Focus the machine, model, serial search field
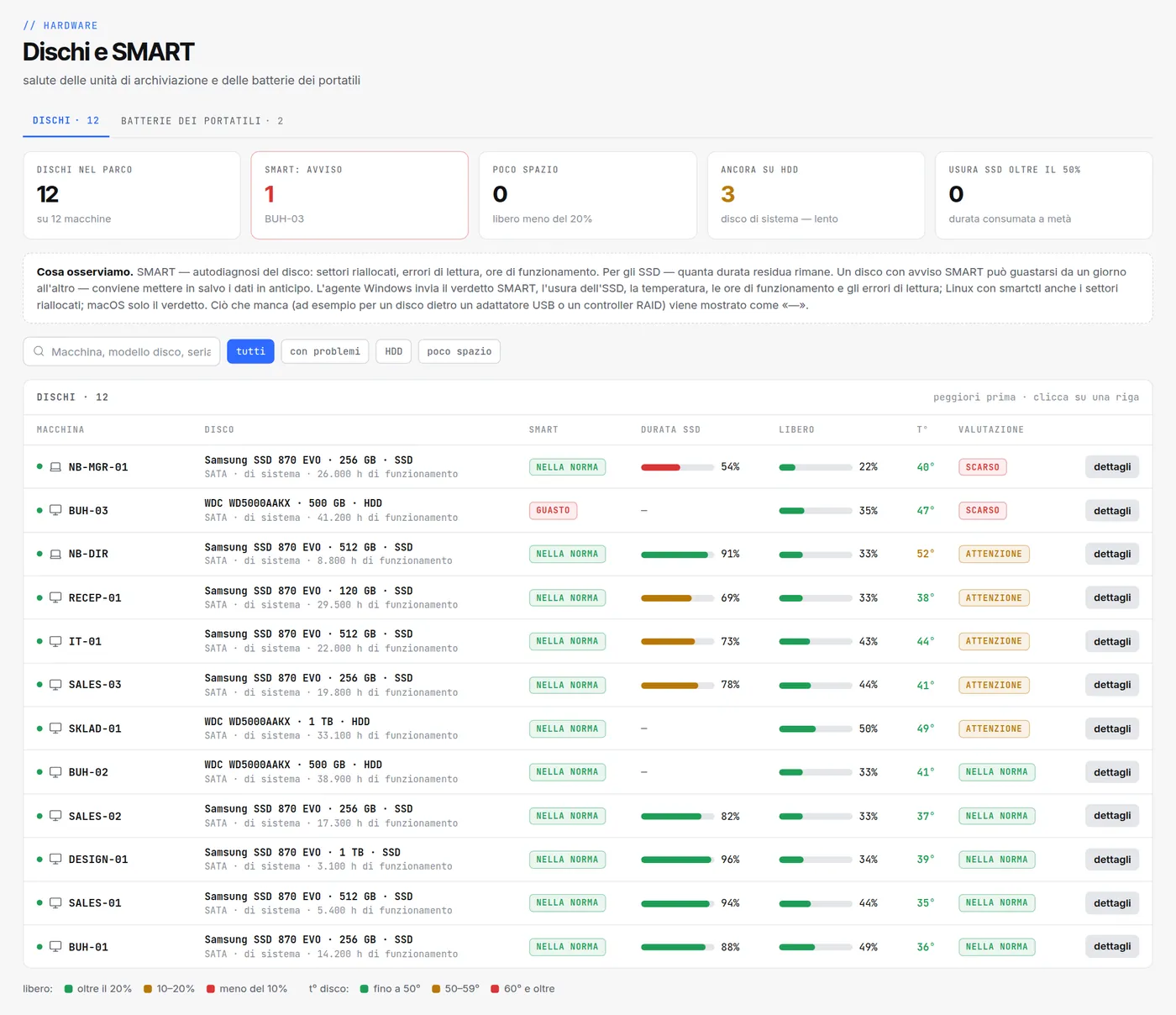This screenshot has width=1176, height=1015. tap(122, 351)
